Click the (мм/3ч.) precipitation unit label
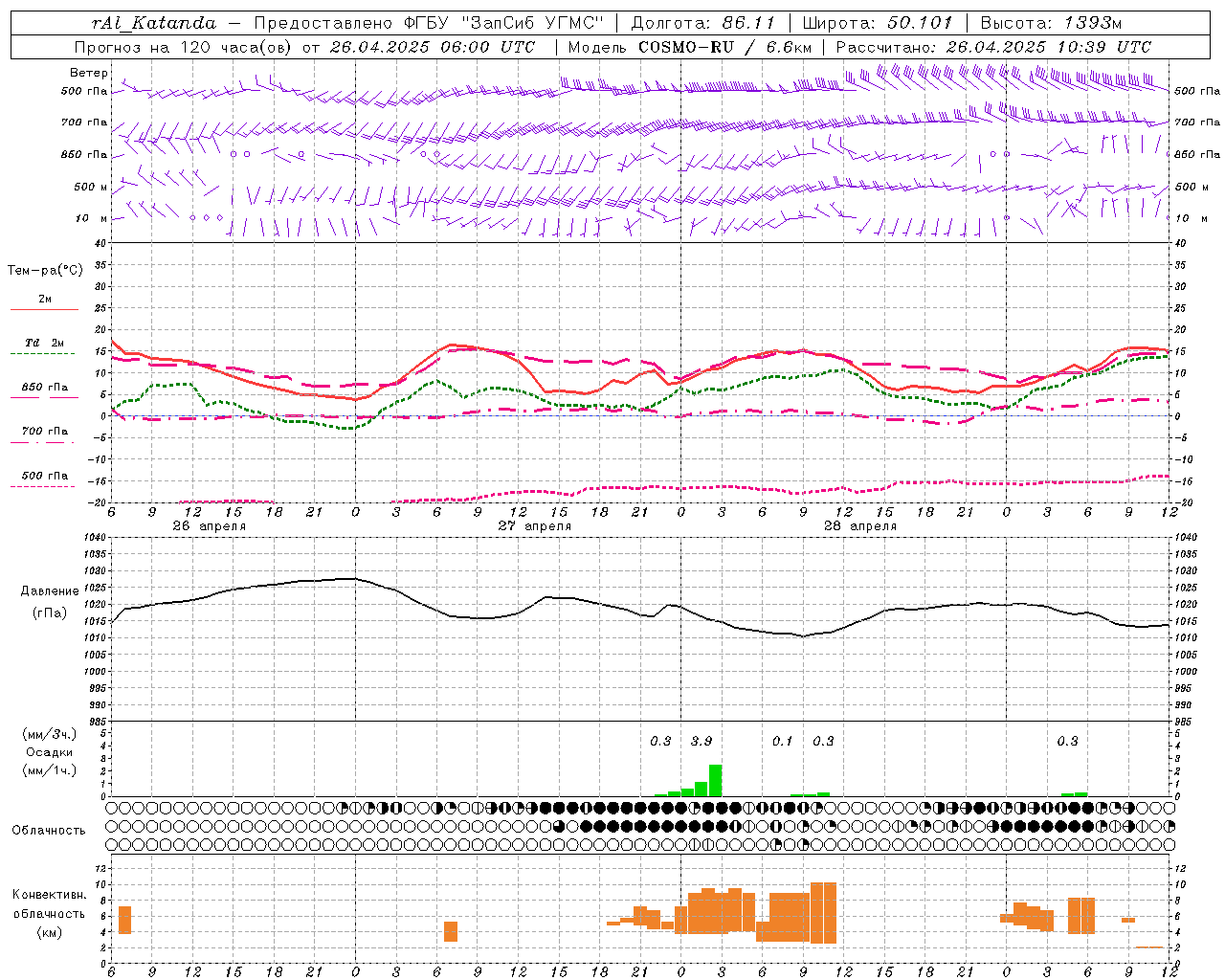Screen dimensions: 1225x980 [49, 734]
